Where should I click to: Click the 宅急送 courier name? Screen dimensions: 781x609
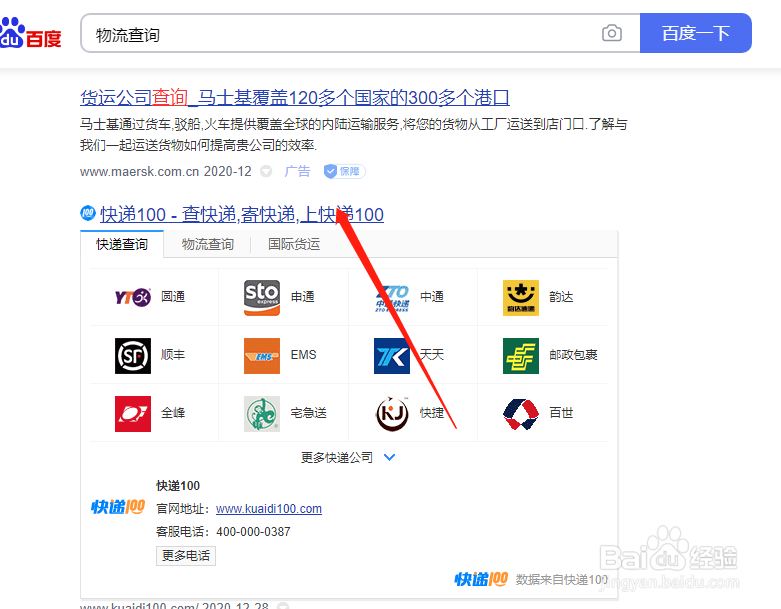tap(309, 412)
